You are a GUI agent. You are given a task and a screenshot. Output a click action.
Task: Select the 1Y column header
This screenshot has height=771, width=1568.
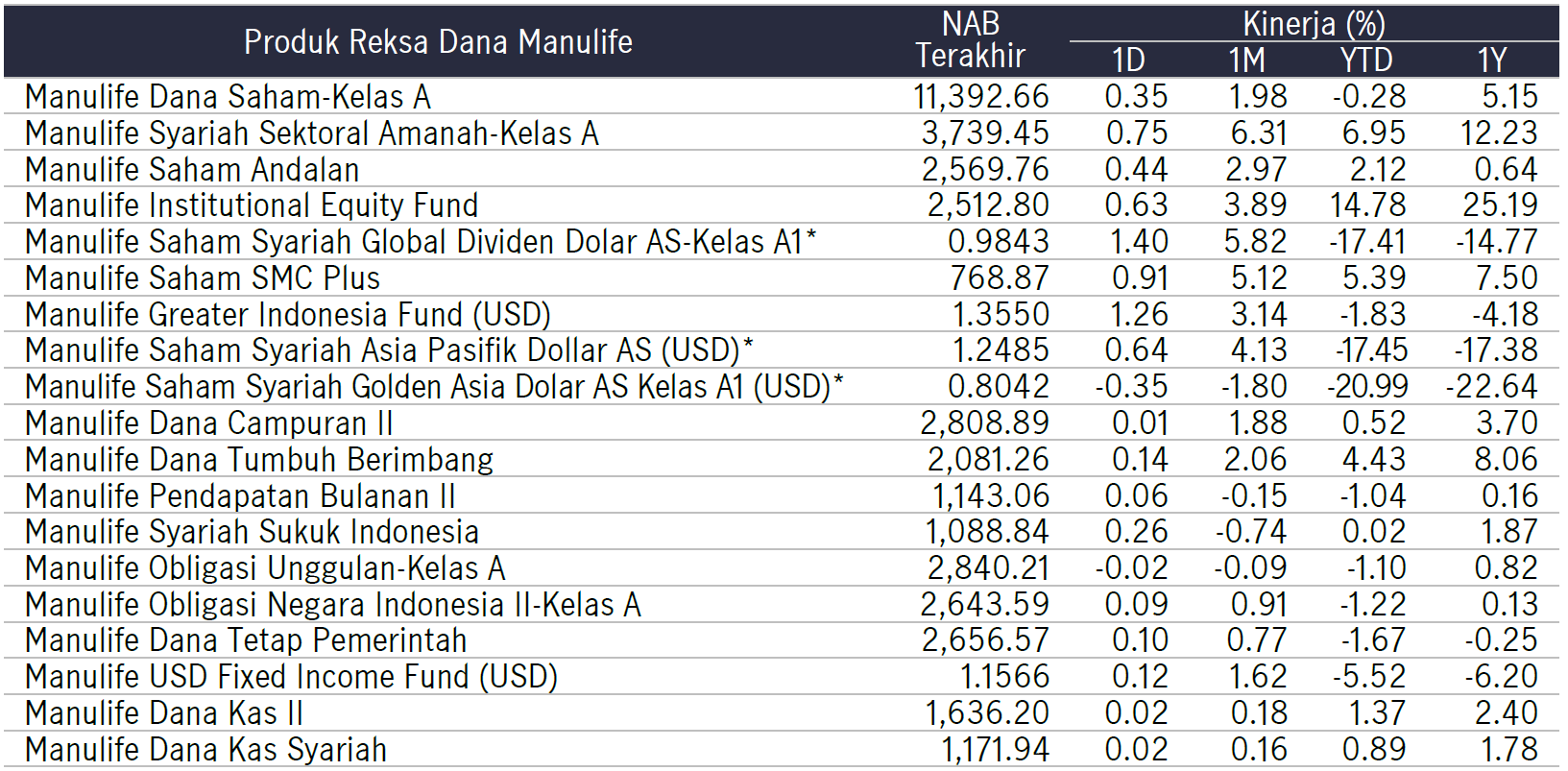click(x=1491, y=60)
